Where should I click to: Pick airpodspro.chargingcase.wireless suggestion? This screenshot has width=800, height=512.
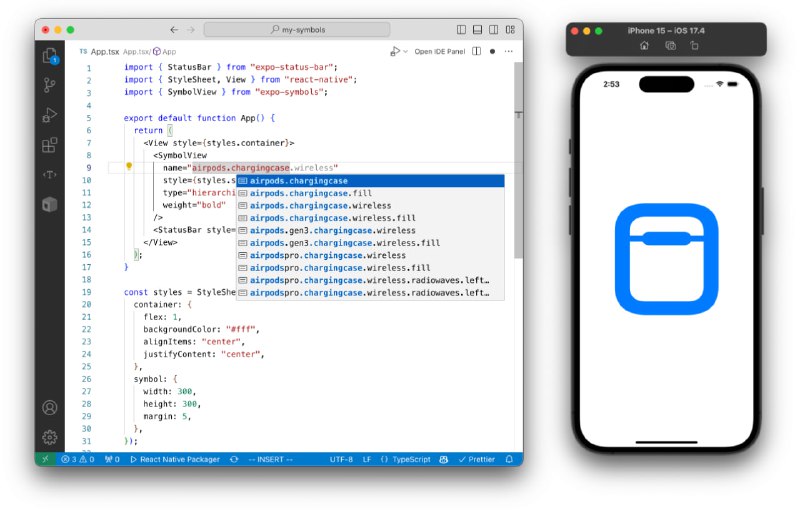pyautogui.click(x=370, y=255)
